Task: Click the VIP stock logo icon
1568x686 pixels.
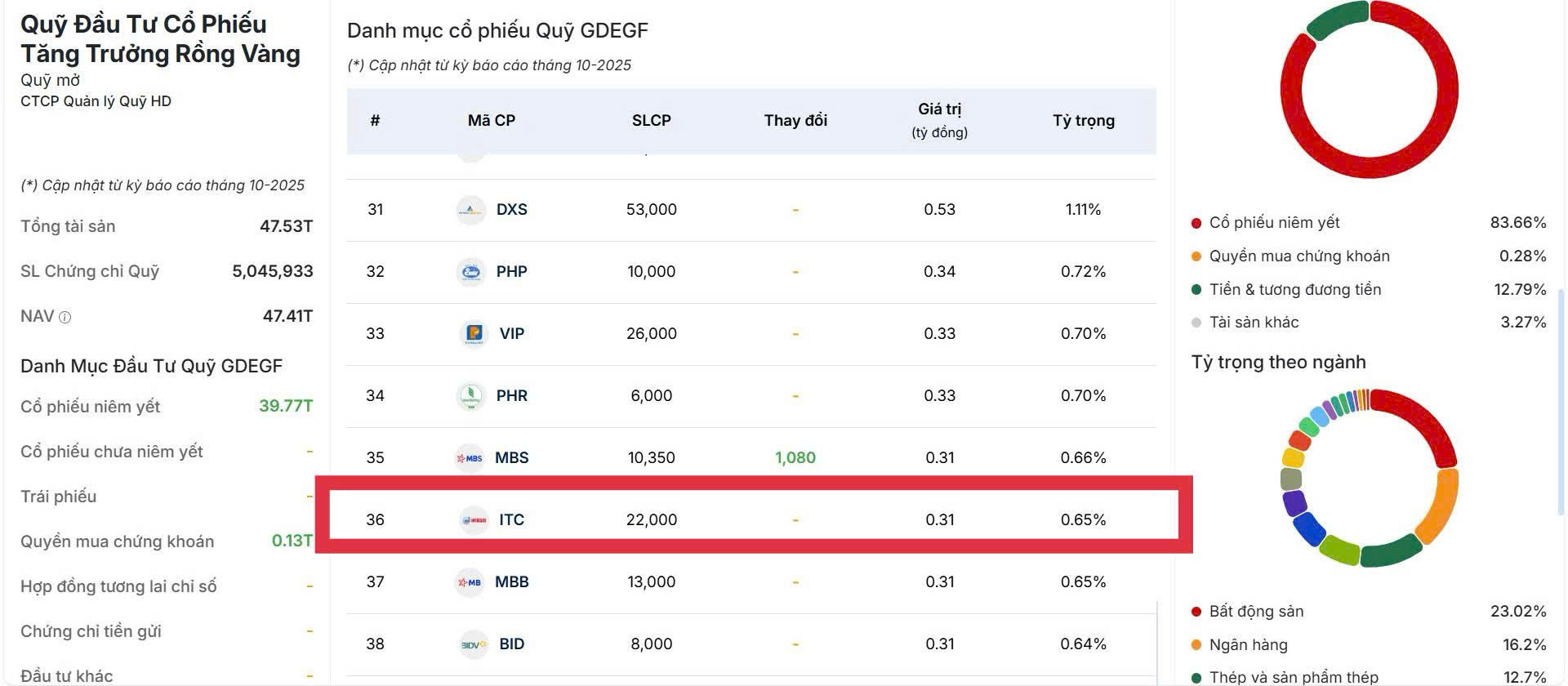Action: tap(474, 334)
